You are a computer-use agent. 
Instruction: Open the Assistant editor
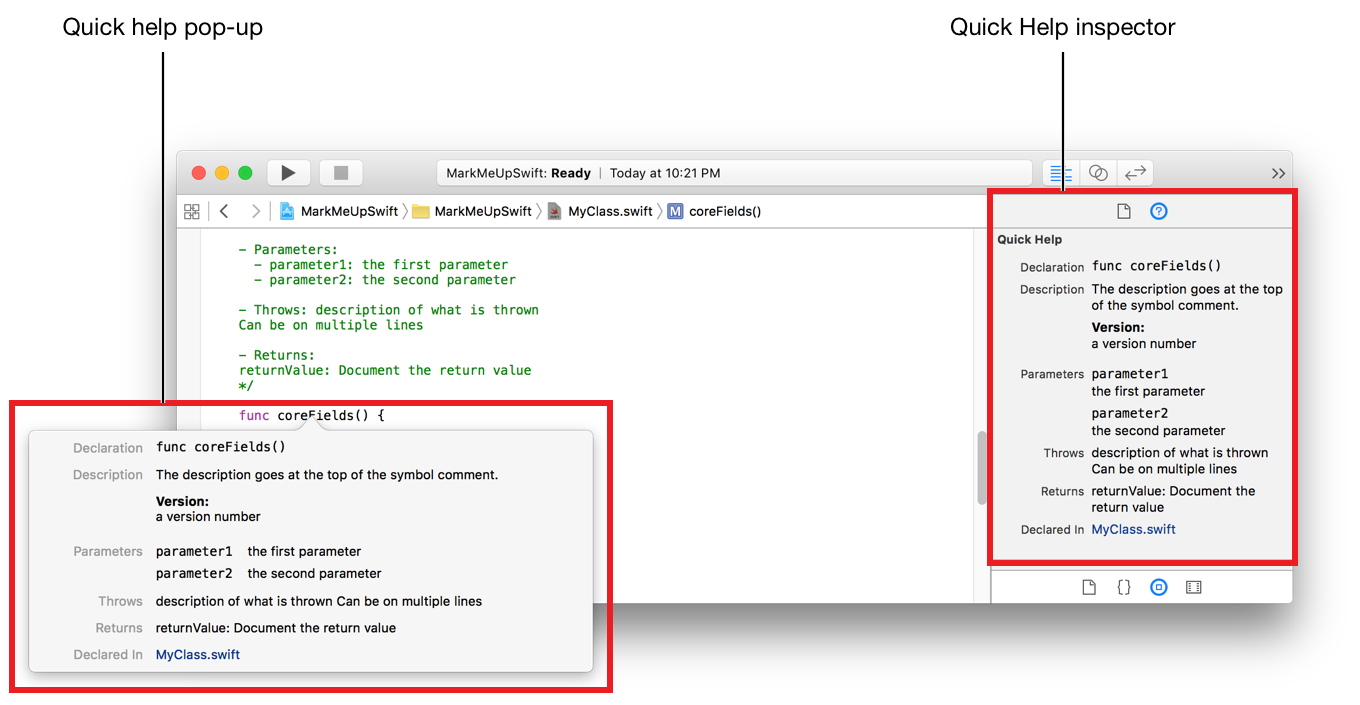[x=1098, y=172]
